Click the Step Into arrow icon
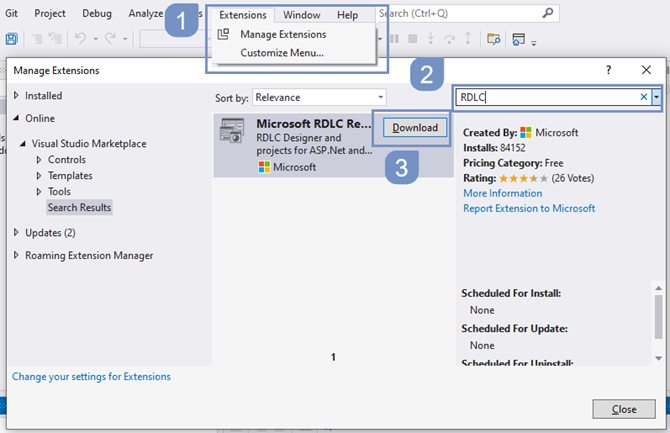 click(x=431, y=39)
